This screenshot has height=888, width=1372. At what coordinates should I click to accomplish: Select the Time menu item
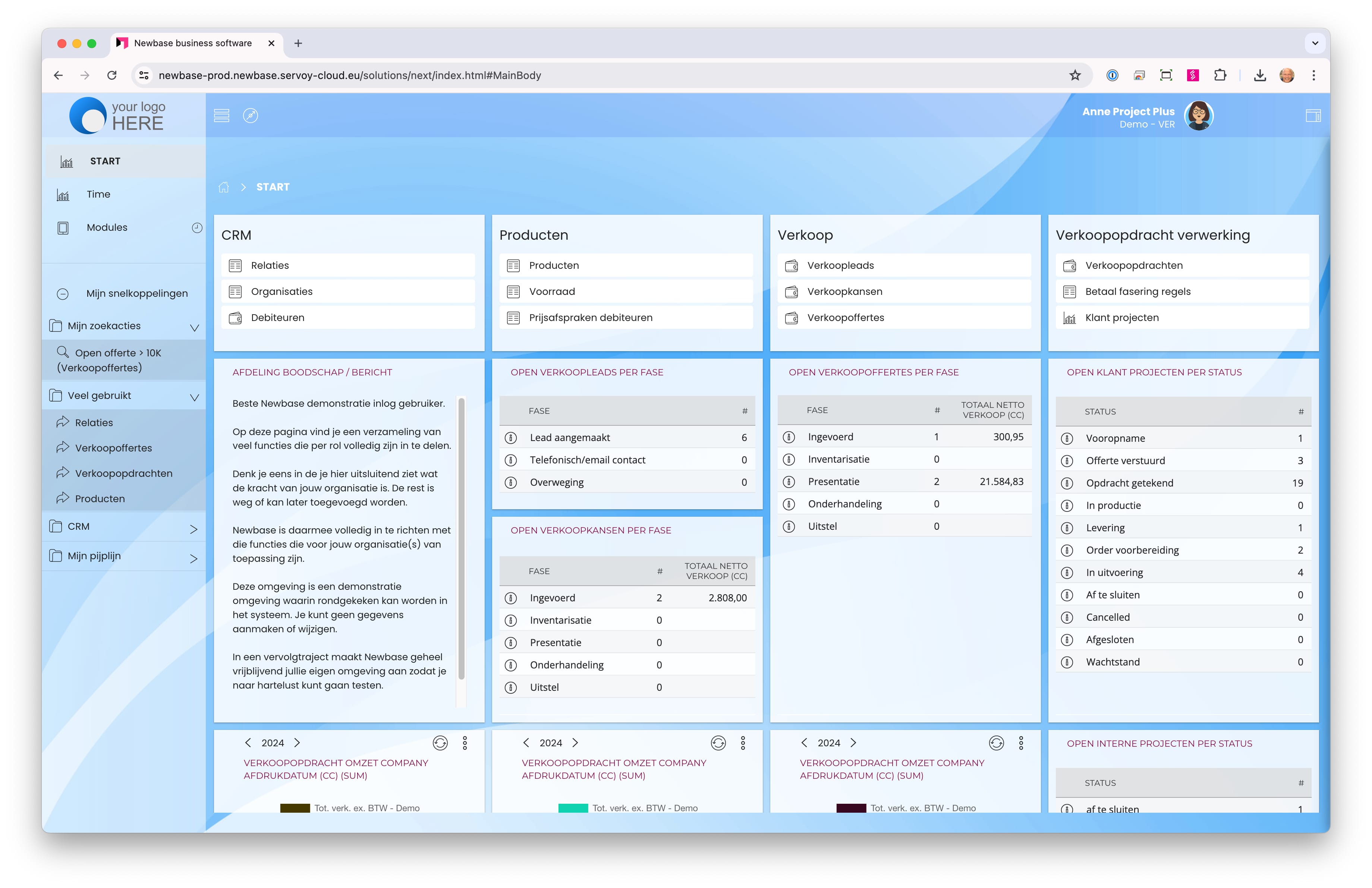pyautogui.click(x=98, y=195)
